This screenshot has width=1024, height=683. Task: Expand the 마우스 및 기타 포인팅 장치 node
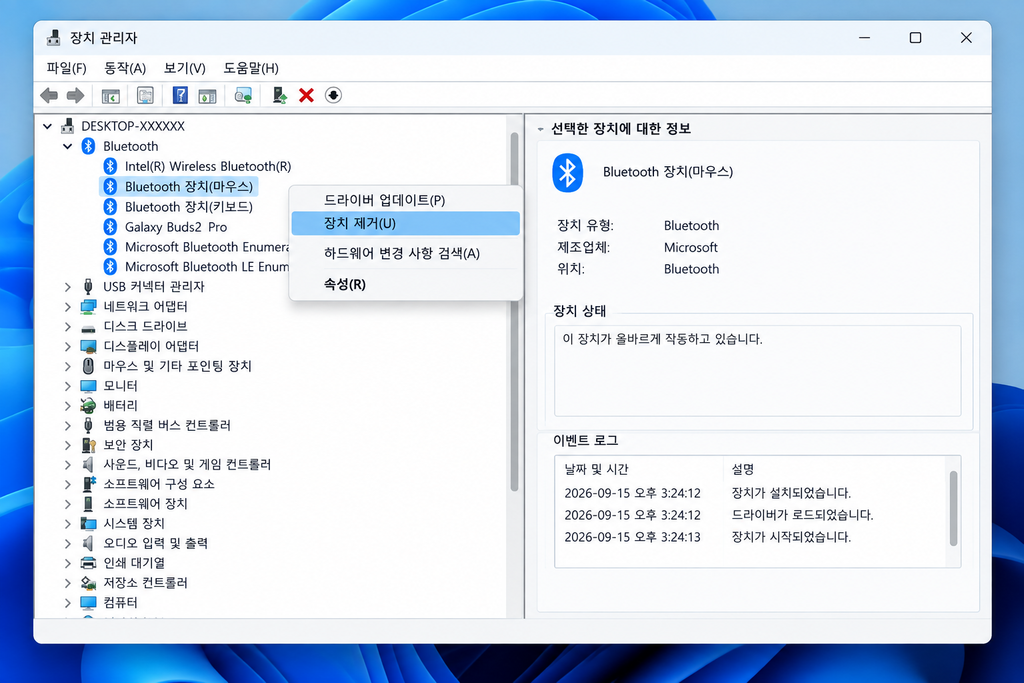pos(67,366)
